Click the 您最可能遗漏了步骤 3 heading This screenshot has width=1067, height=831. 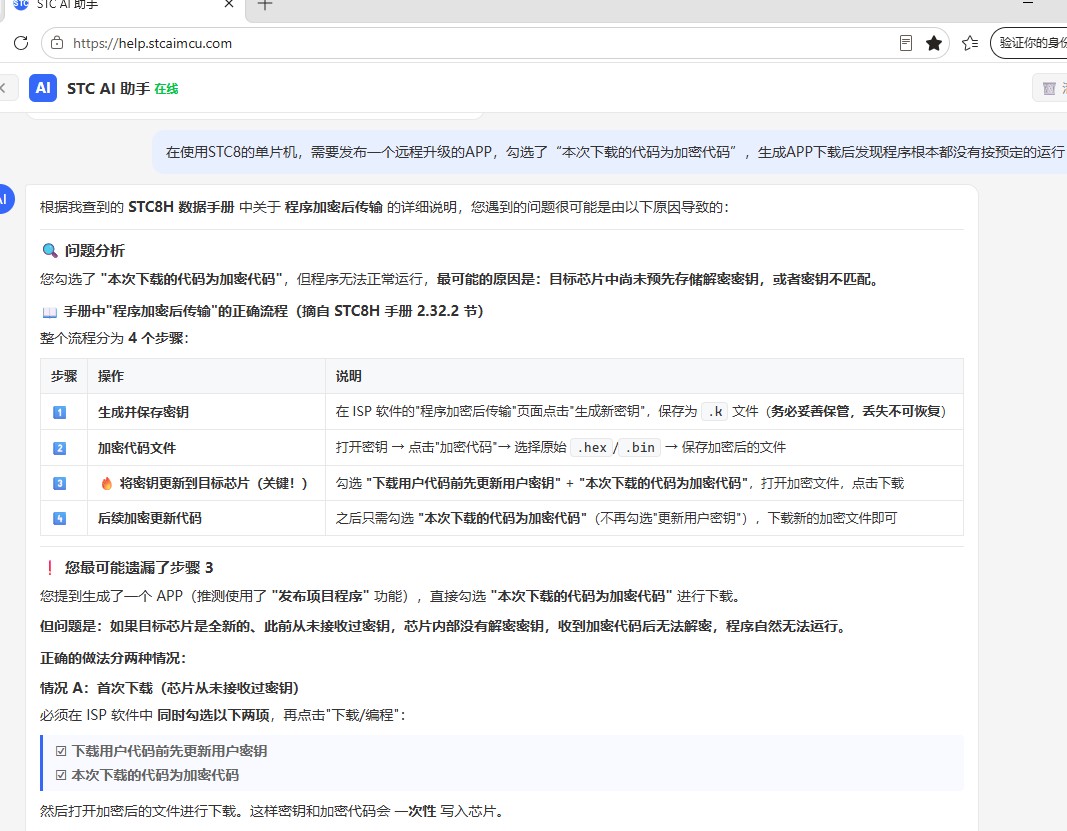[139, 568]
